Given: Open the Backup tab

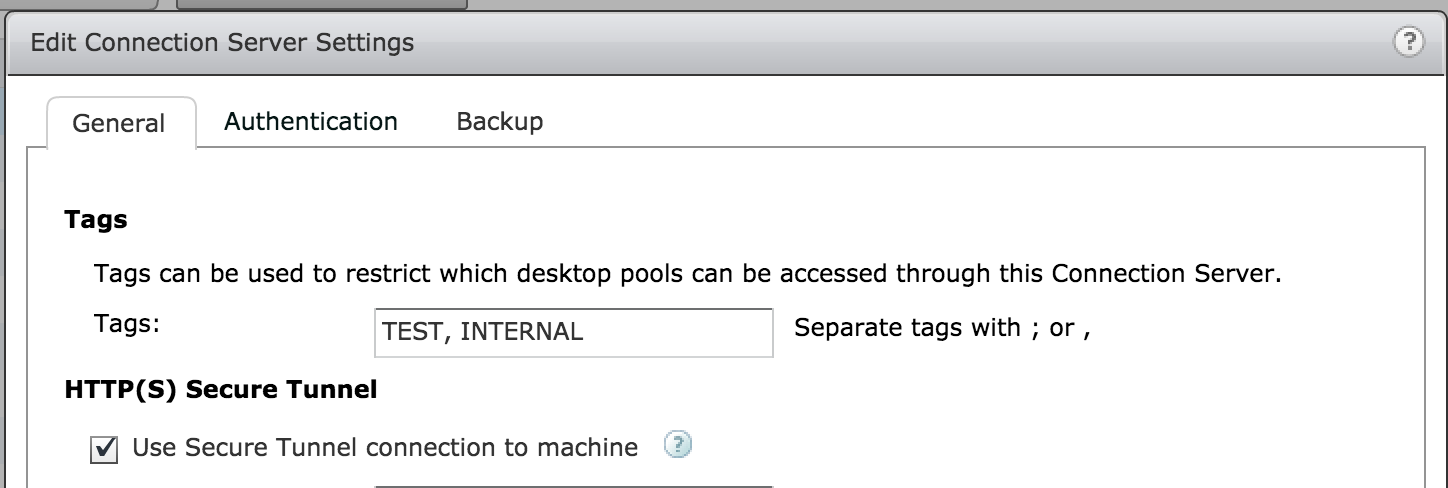Looking at the screenshot, I should (499, 122).
